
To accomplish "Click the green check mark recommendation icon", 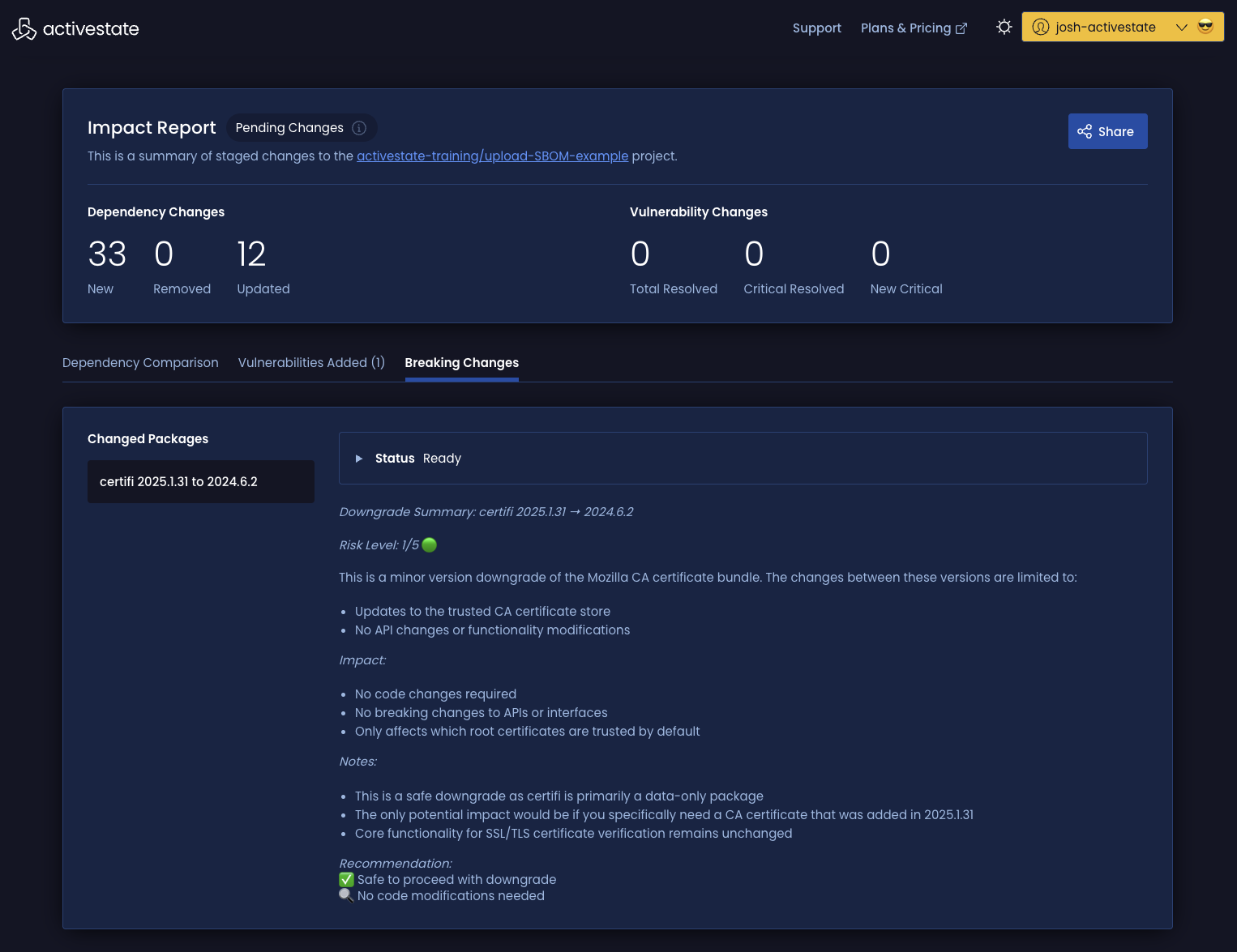I will tap(346, 880).
